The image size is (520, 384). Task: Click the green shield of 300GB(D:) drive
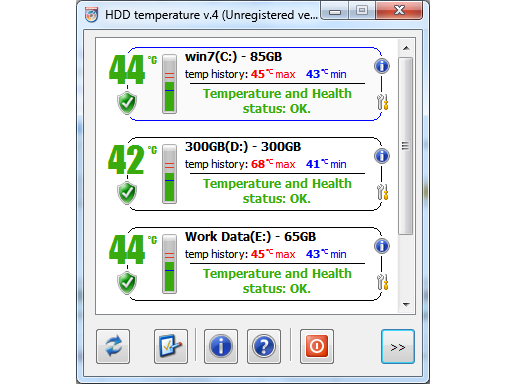click(x=127, y=193)
